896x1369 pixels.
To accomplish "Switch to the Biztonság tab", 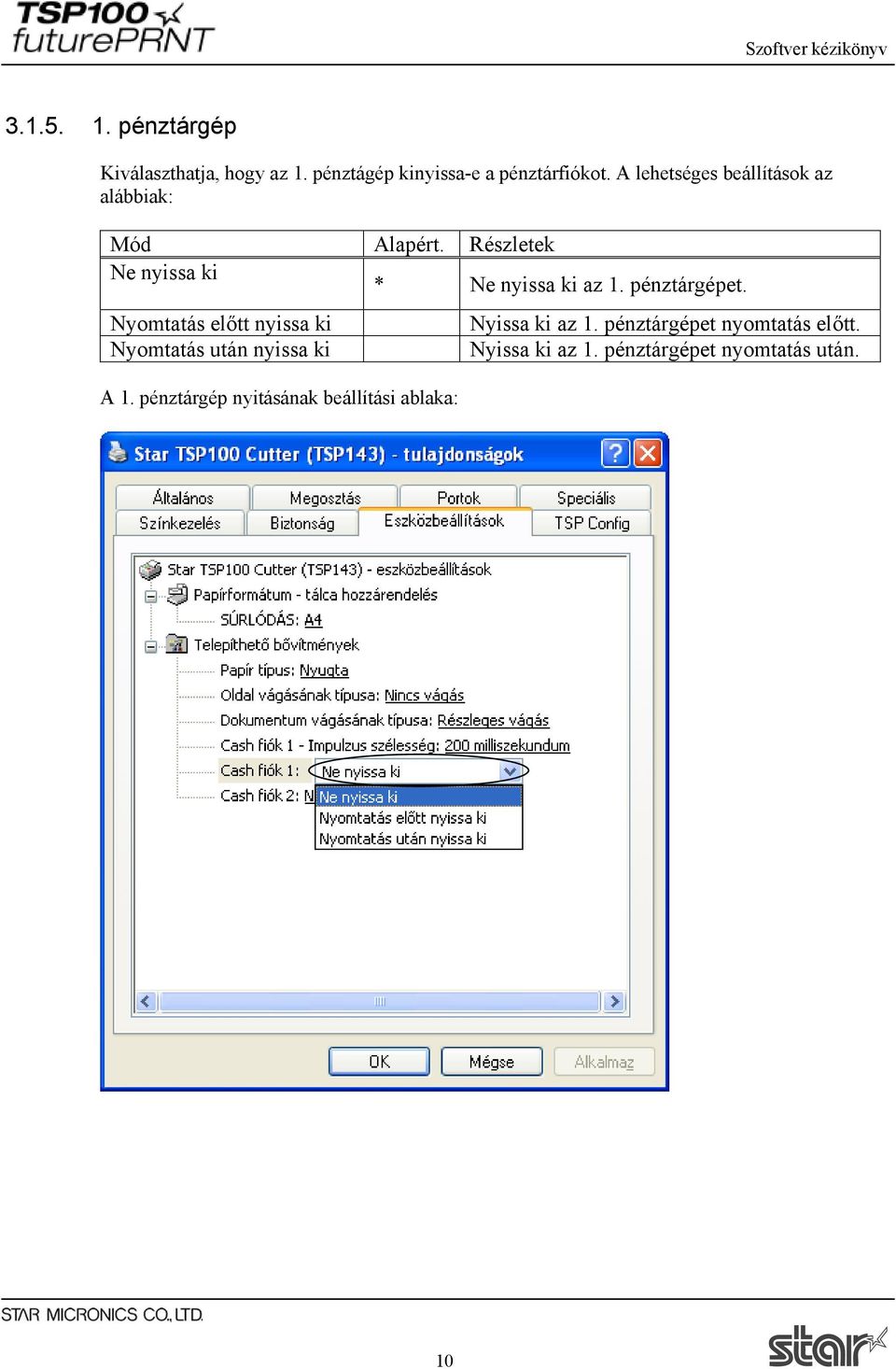I will coord(301,523).
